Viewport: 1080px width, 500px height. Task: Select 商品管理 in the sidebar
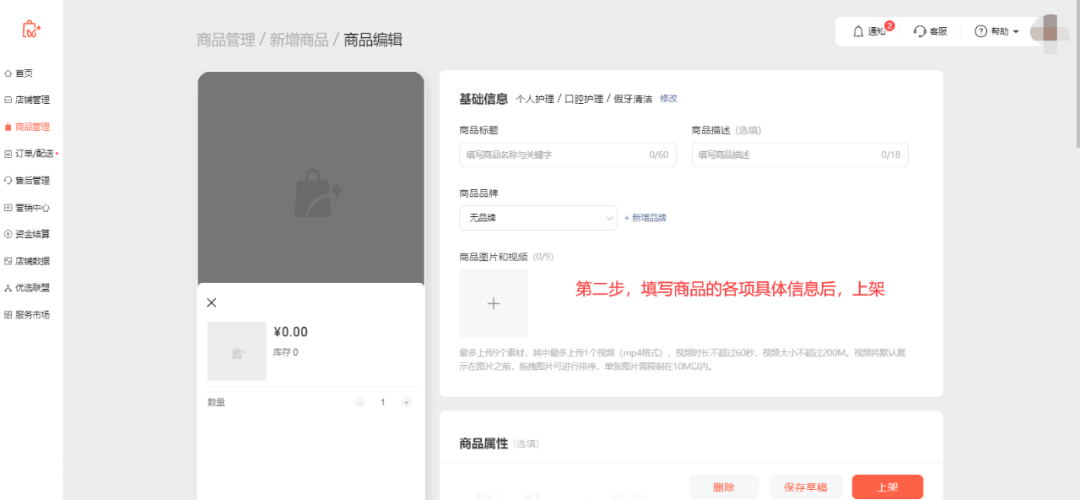coord(32,127)
